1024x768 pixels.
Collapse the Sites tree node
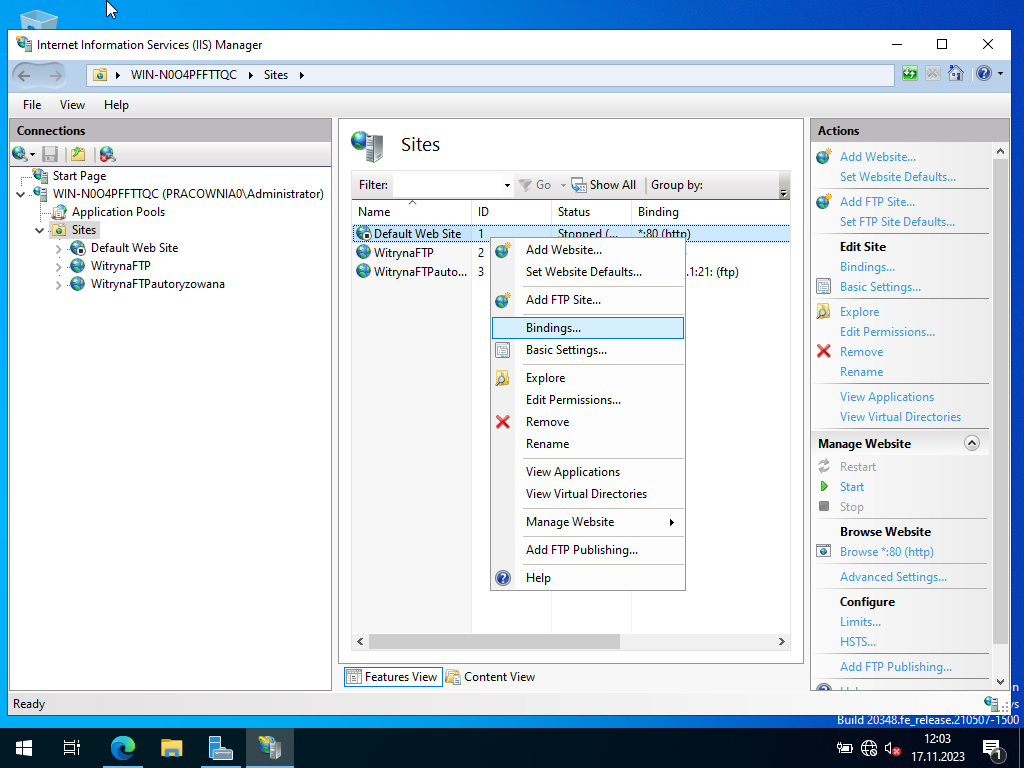pyautogui.click(x=39, y=230)
